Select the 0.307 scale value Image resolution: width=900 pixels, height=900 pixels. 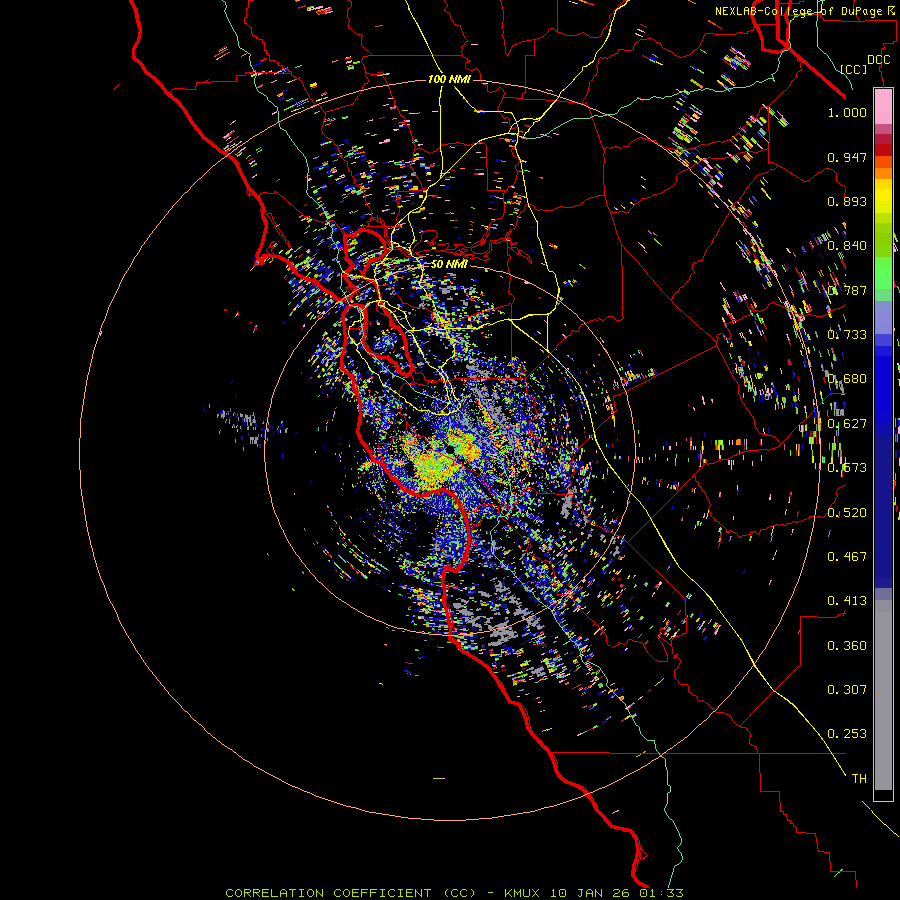pos(847,689)
